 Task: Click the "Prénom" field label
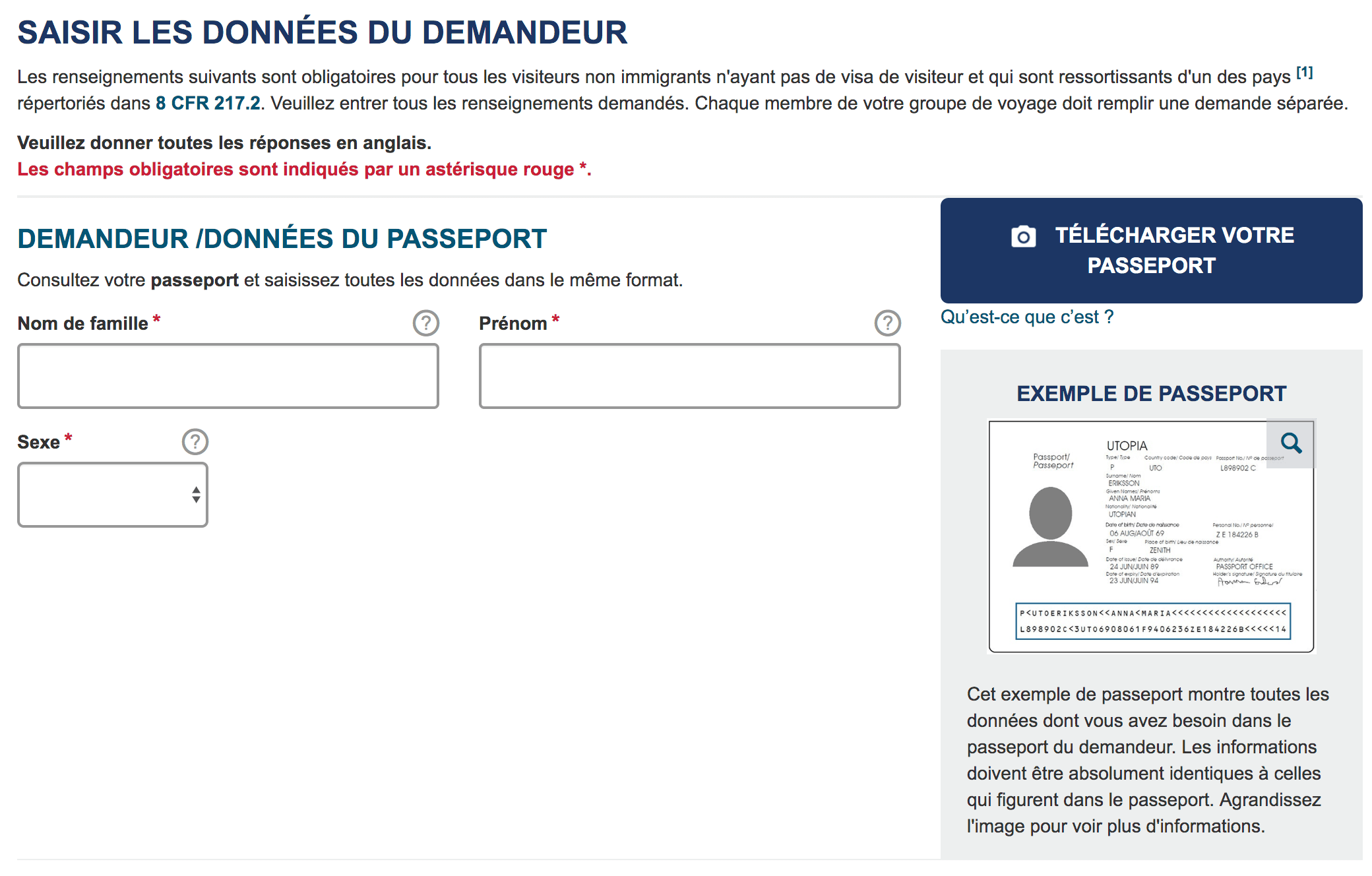513,323
